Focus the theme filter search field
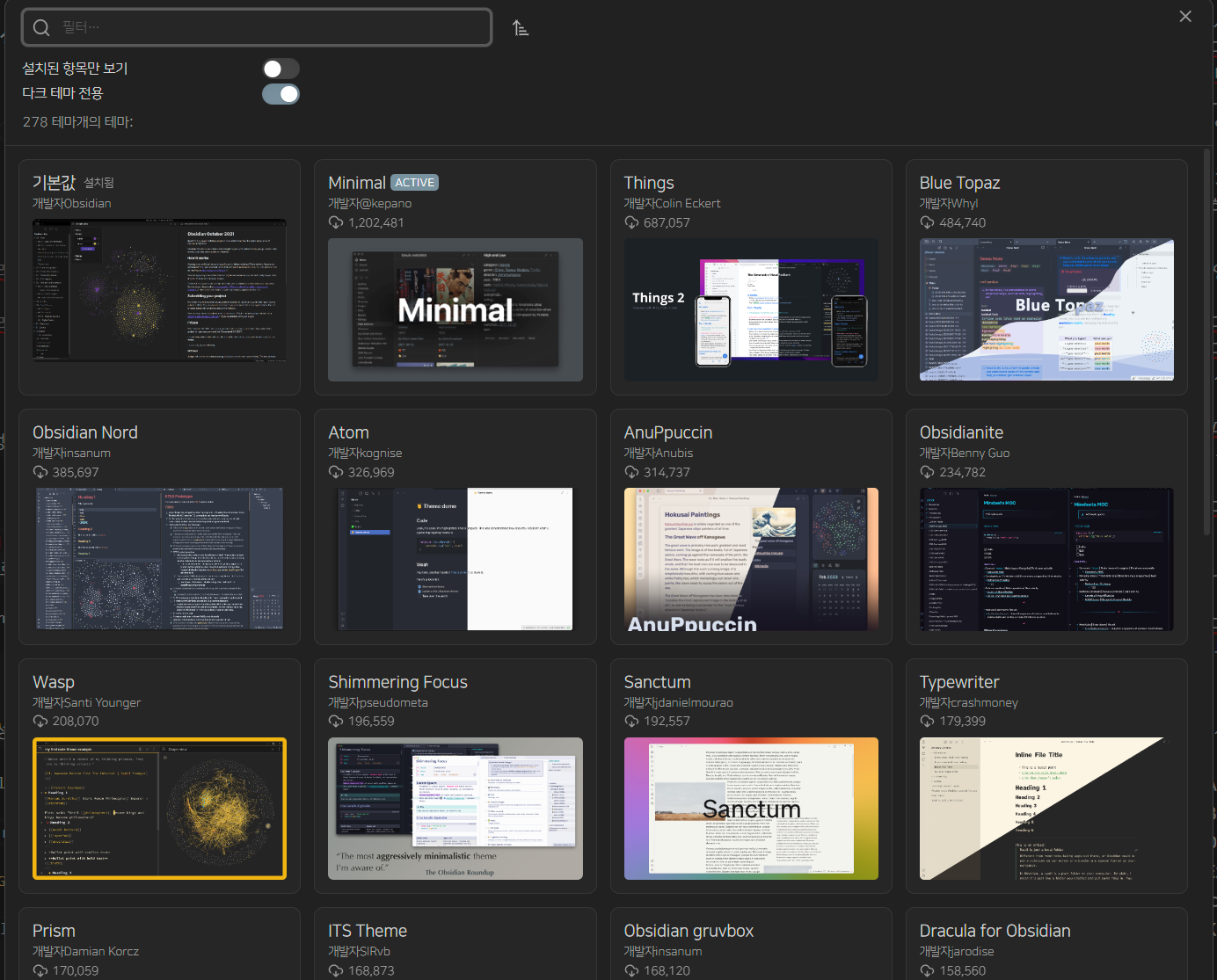This screenshot has height=980, width=1217. (x=257, y=27)
